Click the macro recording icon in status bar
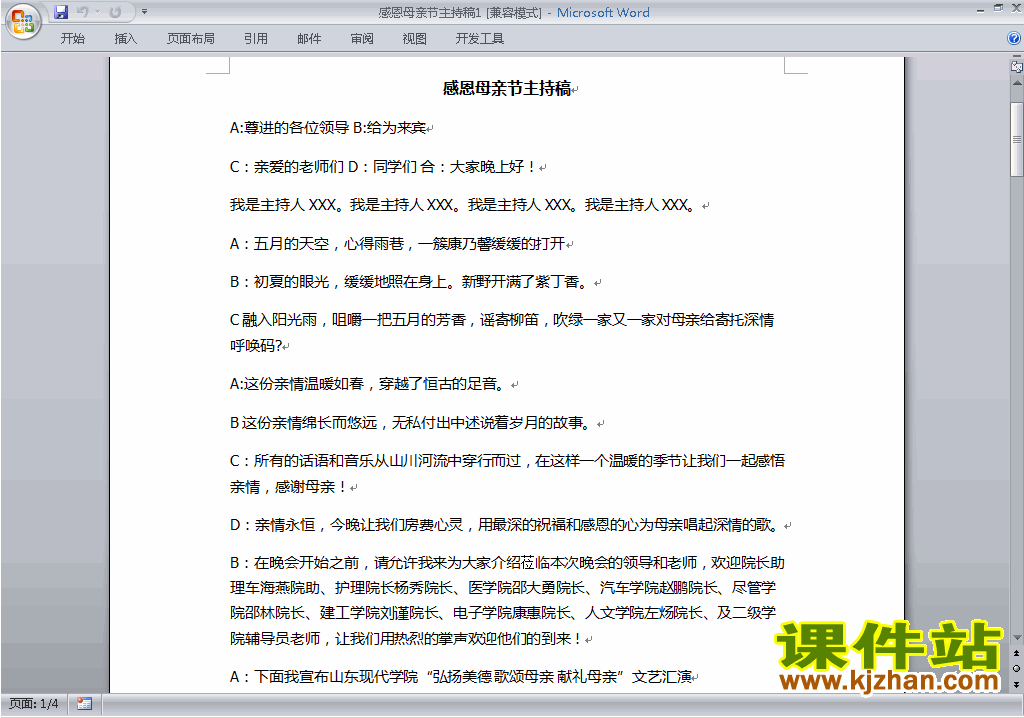 click(x=84, y=704)
